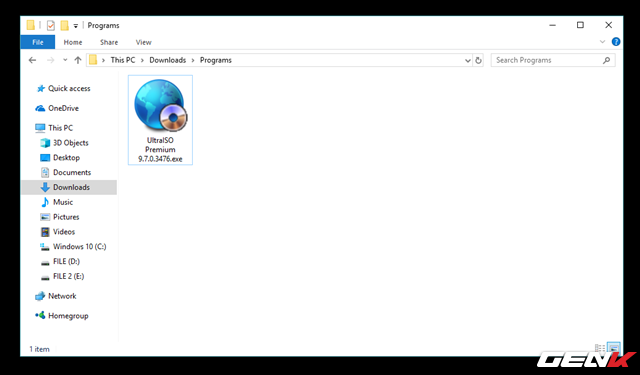
Task: Open the FILE (D:) drive icon
Action: click(x=45, y=262)
